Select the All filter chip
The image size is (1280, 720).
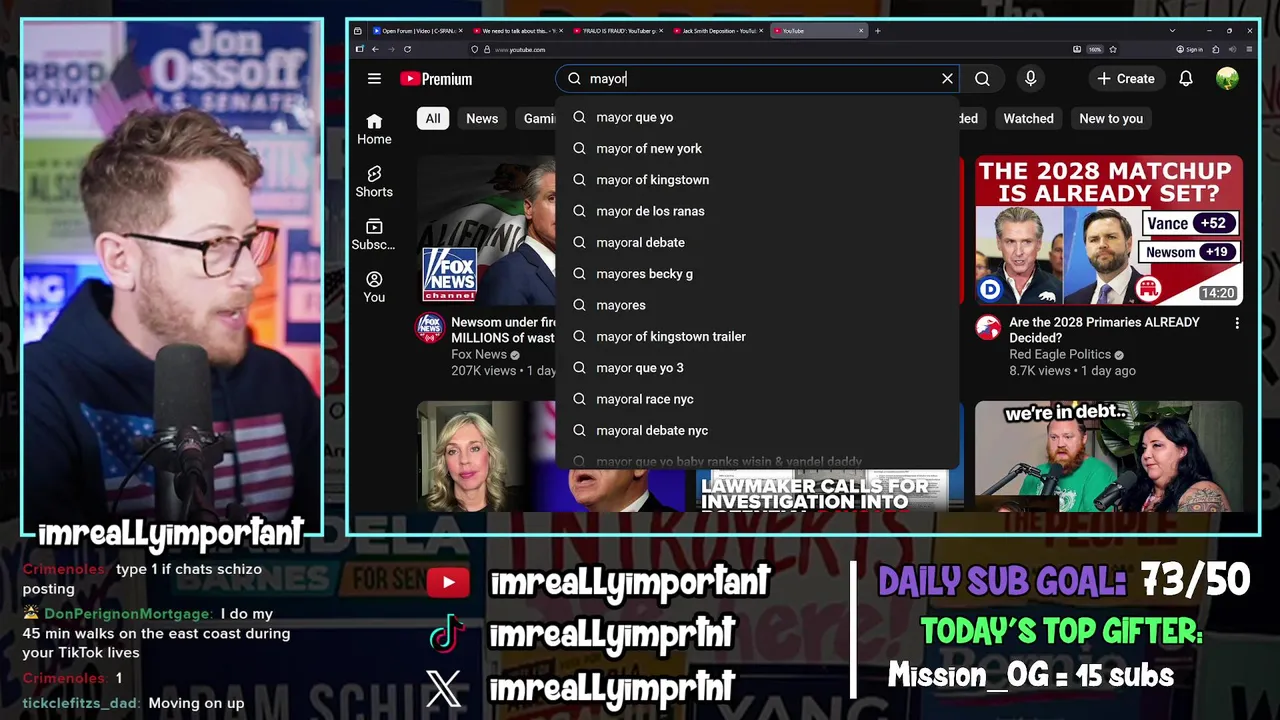coord(432,118)
